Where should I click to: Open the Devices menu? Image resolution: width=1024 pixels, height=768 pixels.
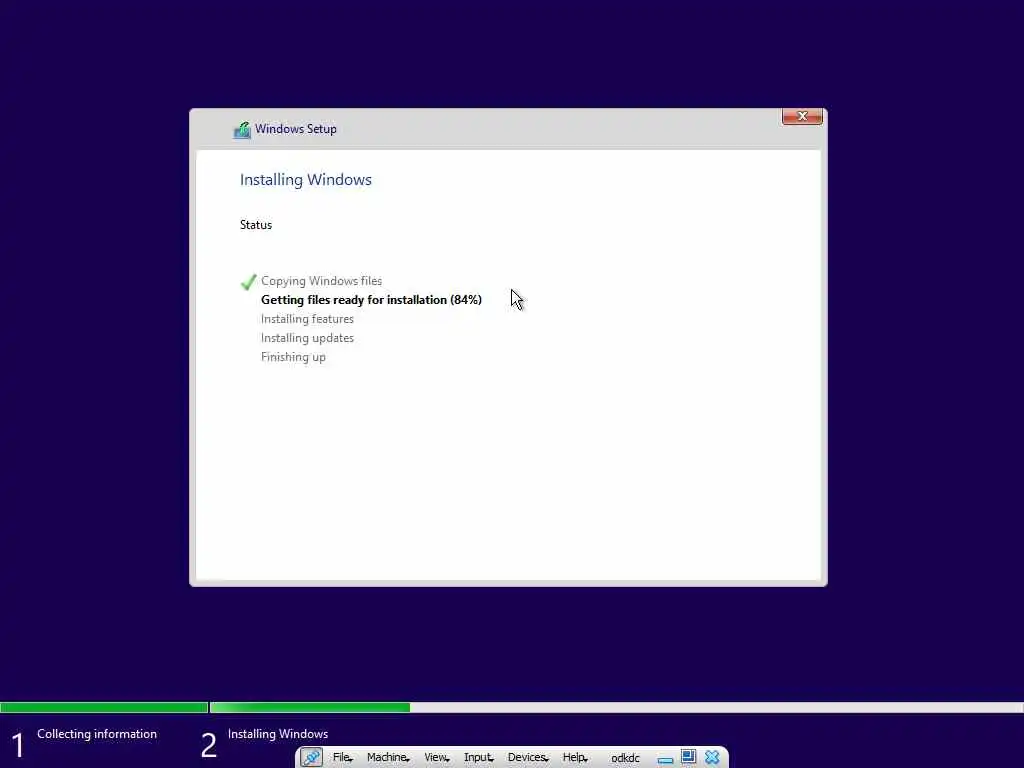[528, 758]
